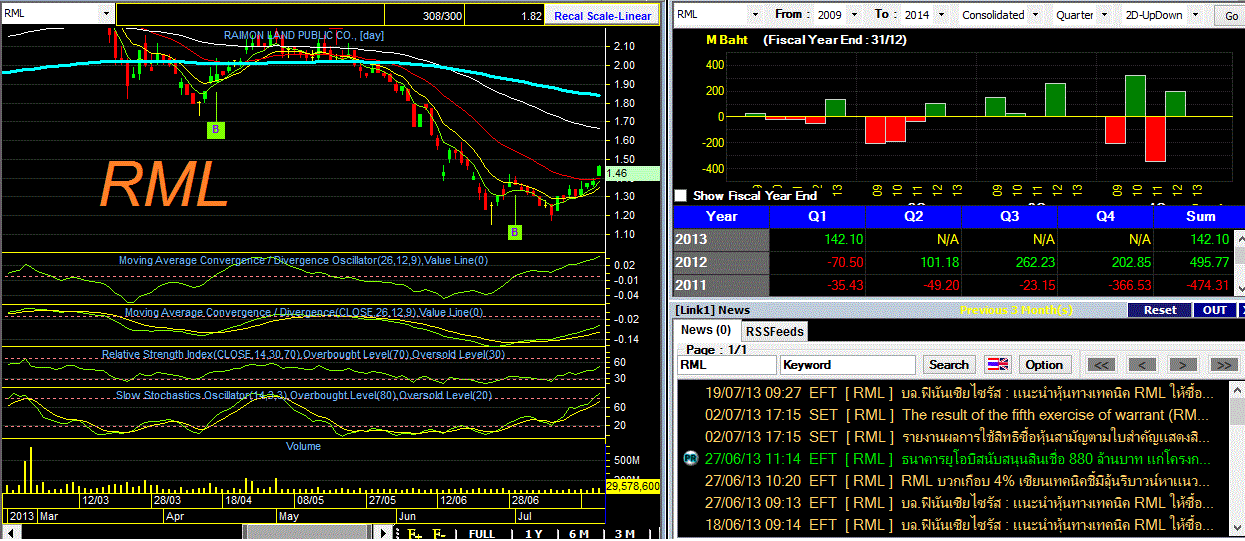Screen dimensions: 1245x541
Task: Click the Previous 3 Month(s) label
Action: [1016, 310]
